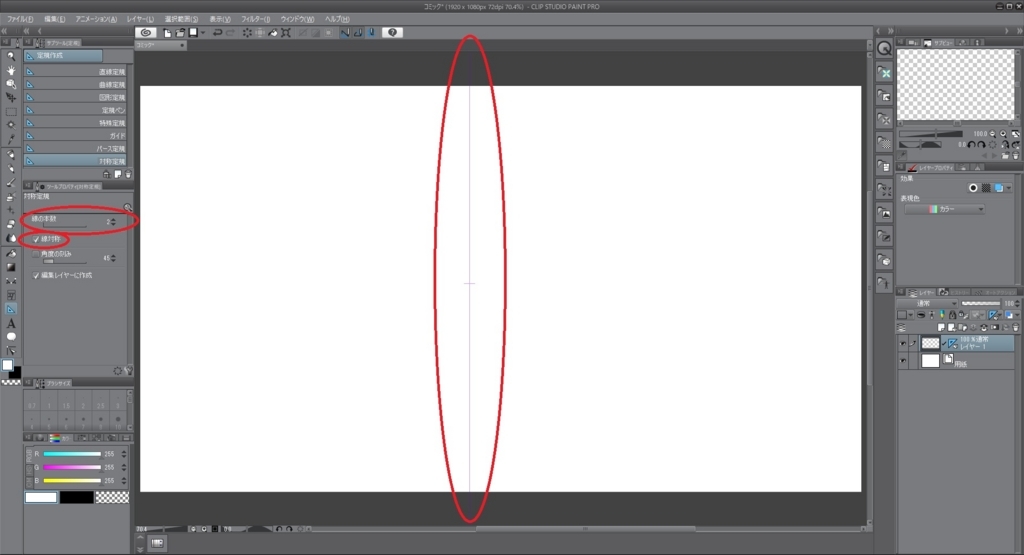Select the ガイド sub tool
This screenshot has width=1024, height=555.
pos(76,136)
